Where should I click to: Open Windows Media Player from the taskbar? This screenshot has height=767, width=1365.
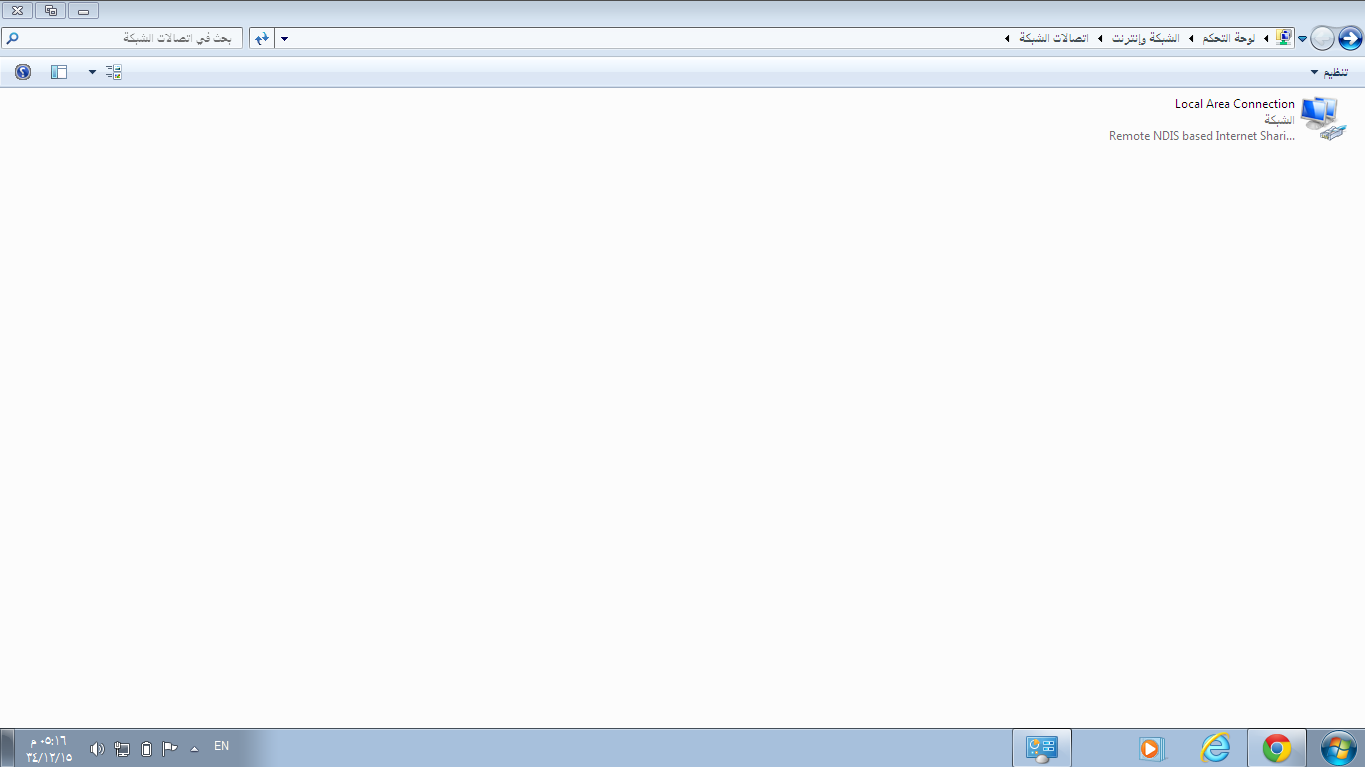point(1152,748)
